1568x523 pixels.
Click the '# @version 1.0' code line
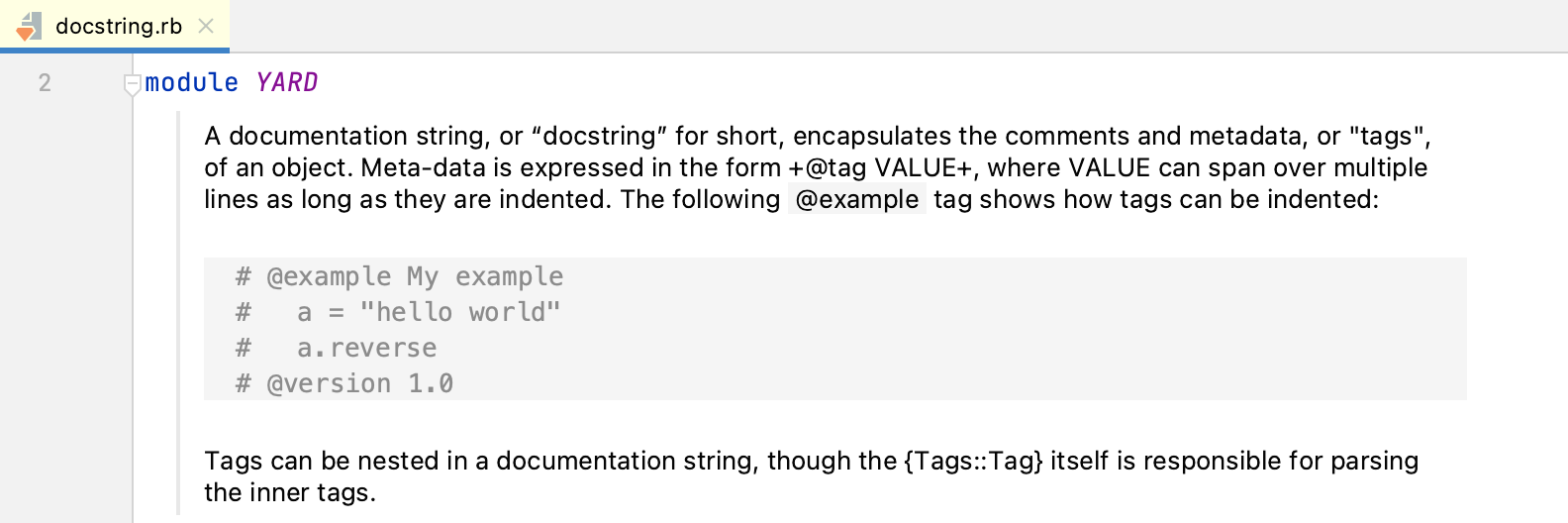(344, 383)
